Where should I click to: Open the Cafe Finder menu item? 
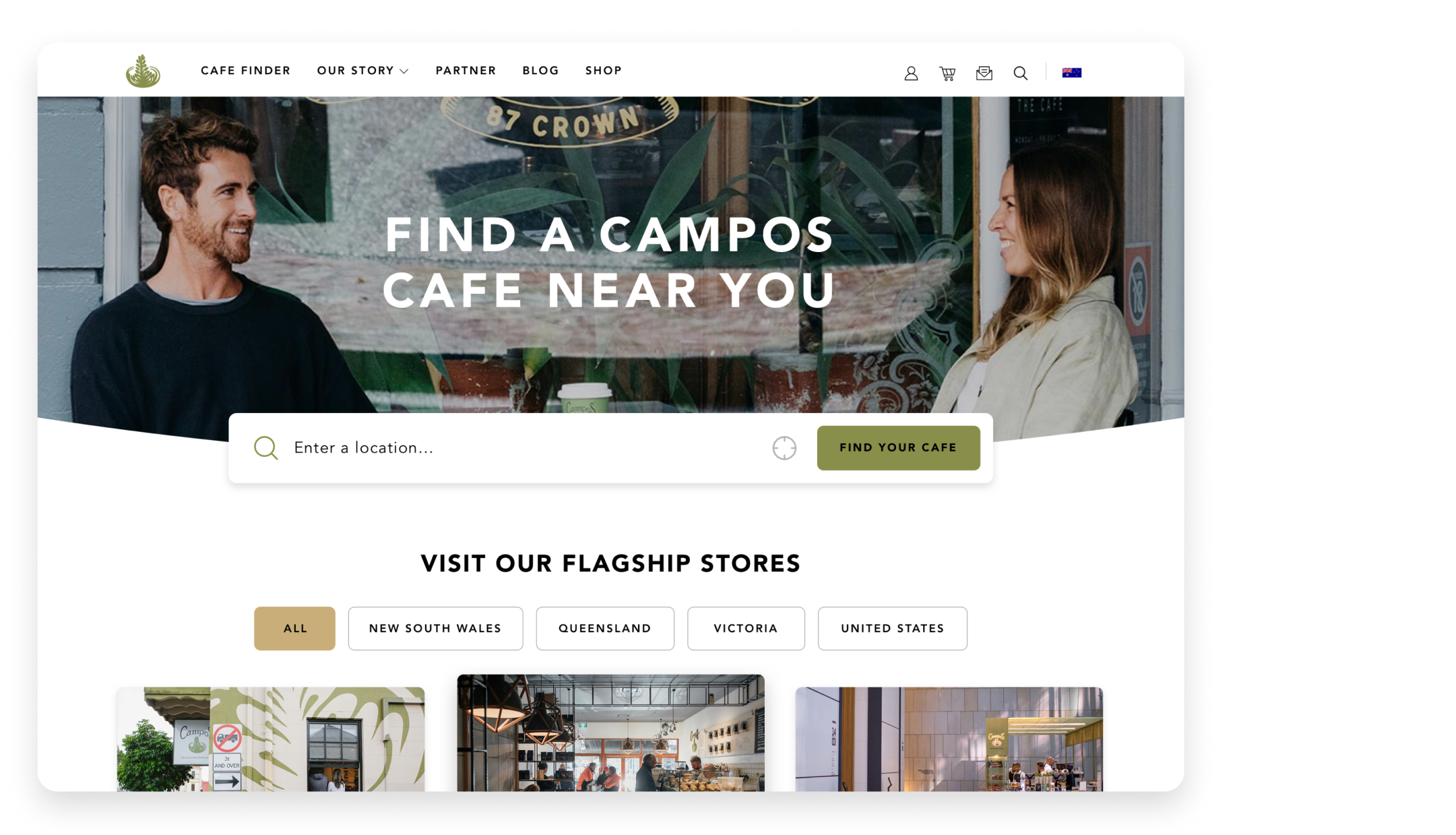coord(246,71)
